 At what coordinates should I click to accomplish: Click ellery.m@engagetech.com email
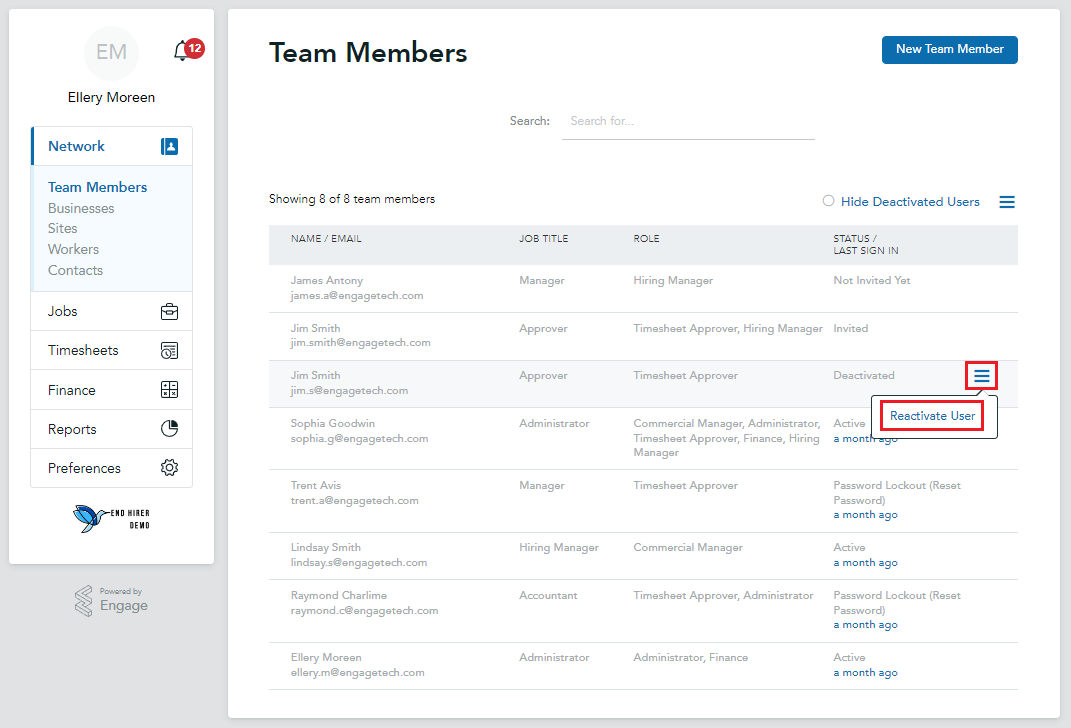coord(357,673)
